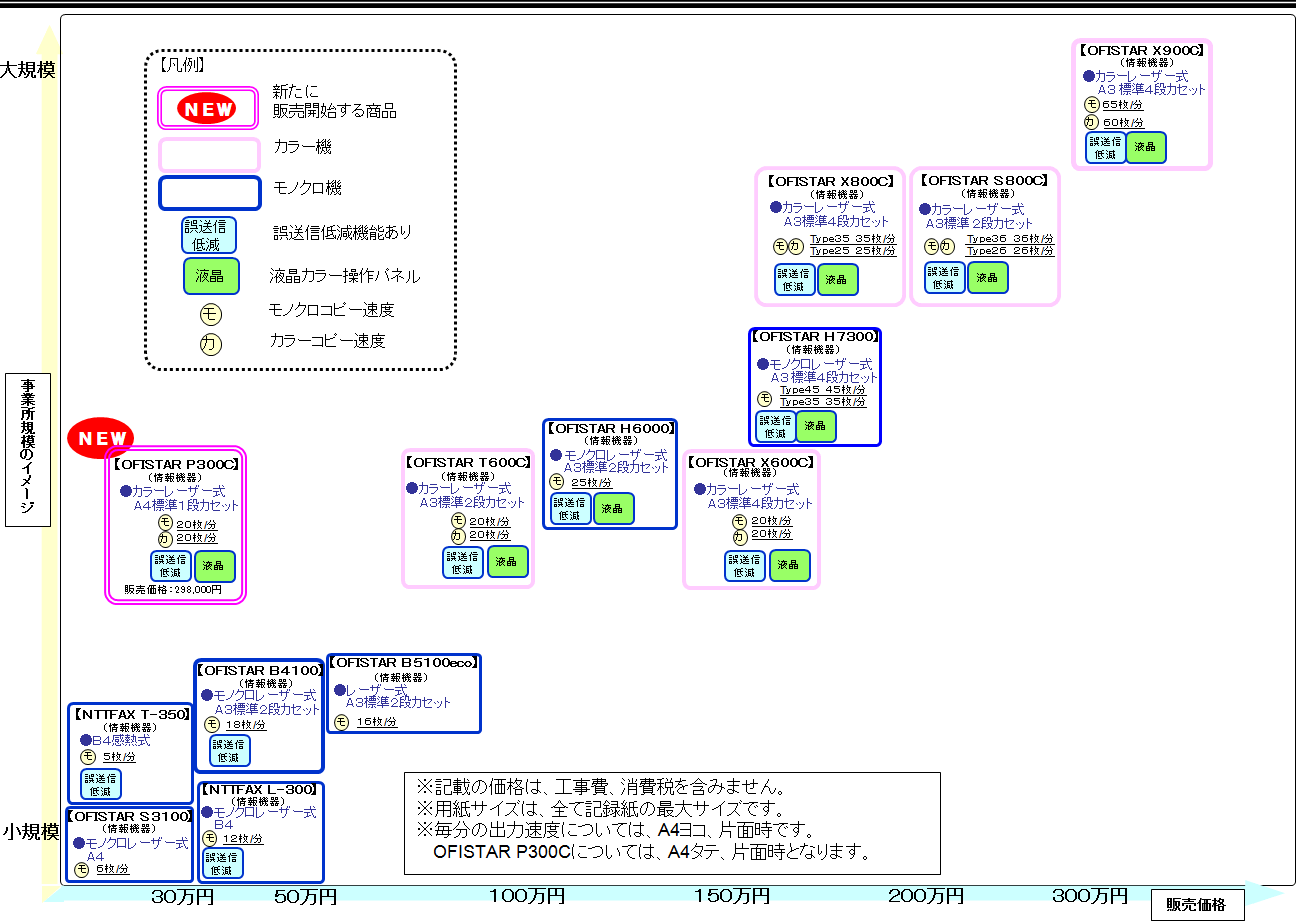Viewport: 1296px width, 921px height.
Task: Click the モ speed icon in OFISTAR S3100 card
Action: tap(81, 870)
